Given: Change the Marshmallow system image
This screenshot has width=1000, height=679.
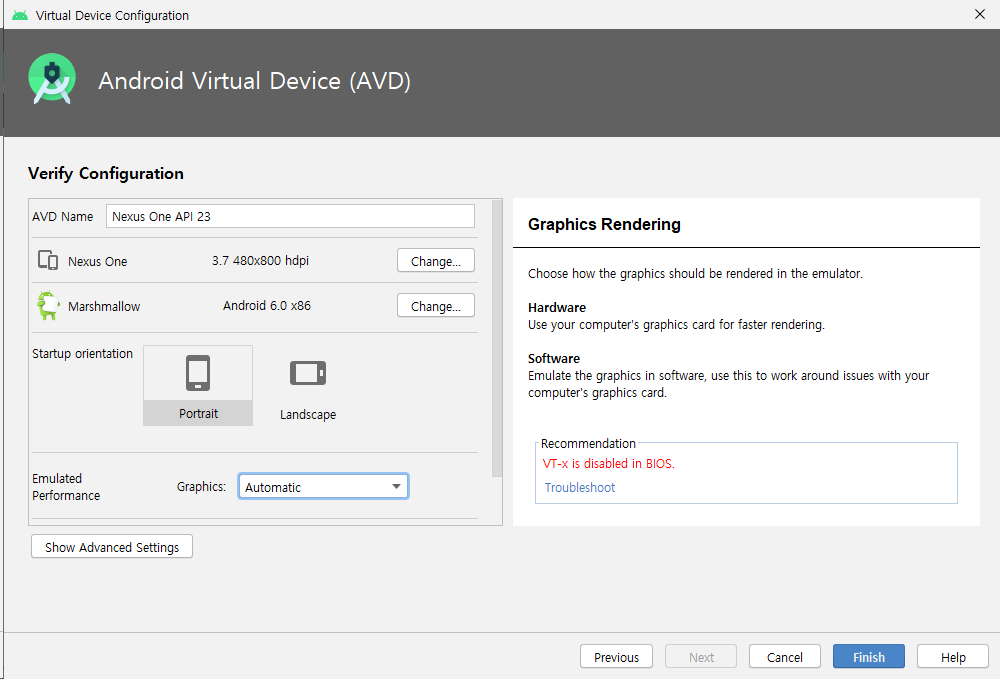Looking at the screenshot, I should tap(435, 306).
